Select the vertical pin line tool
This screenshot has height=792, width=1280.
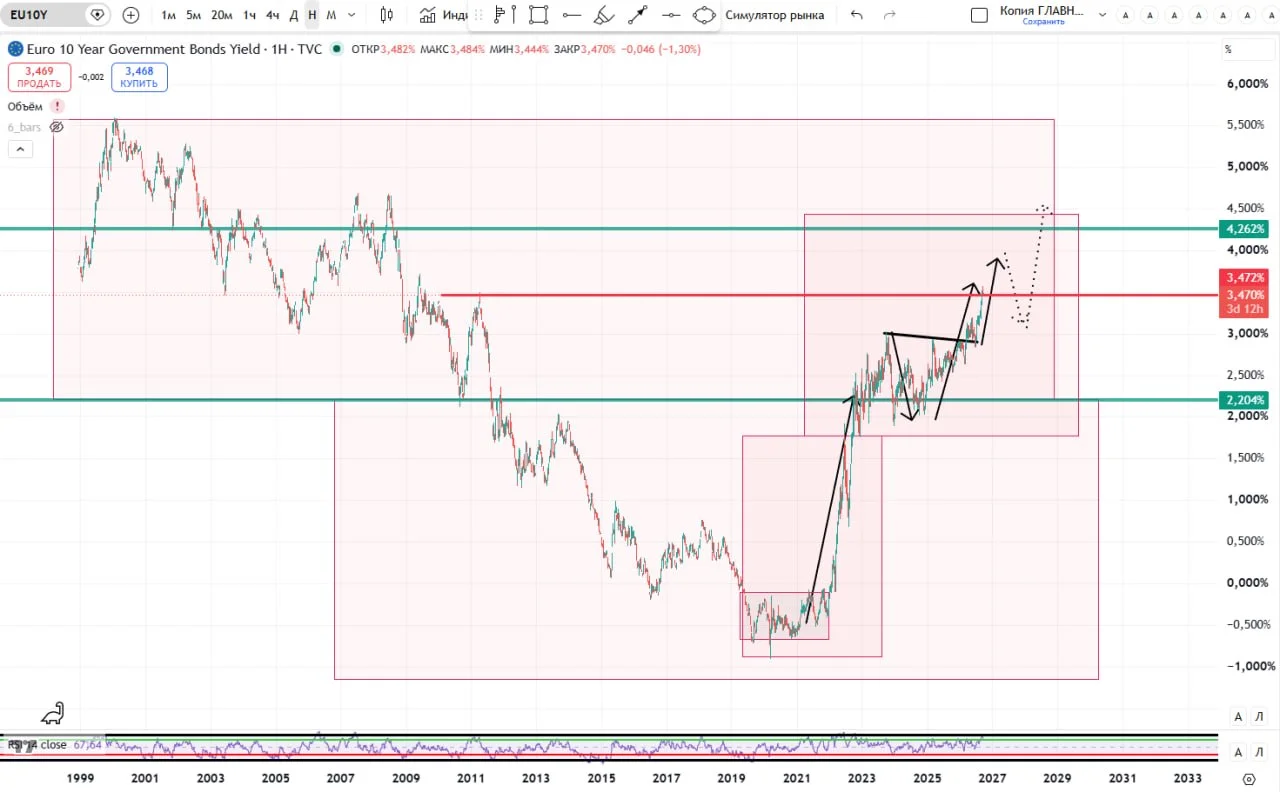tap(513, 15)
